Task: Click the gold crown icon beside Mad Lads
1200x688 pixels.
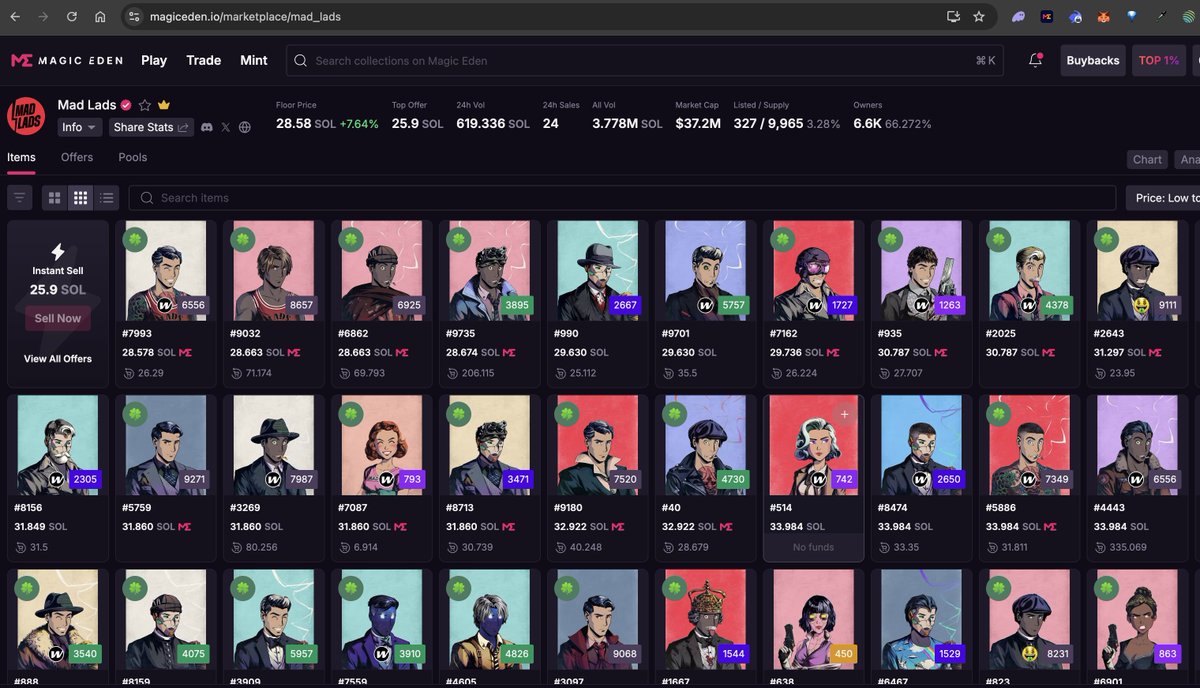Action: [164, 105]
